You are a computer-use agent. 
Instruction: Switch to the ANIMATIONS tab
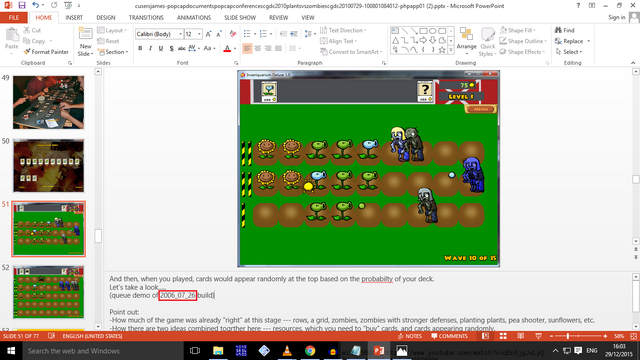tap(194, 18)
